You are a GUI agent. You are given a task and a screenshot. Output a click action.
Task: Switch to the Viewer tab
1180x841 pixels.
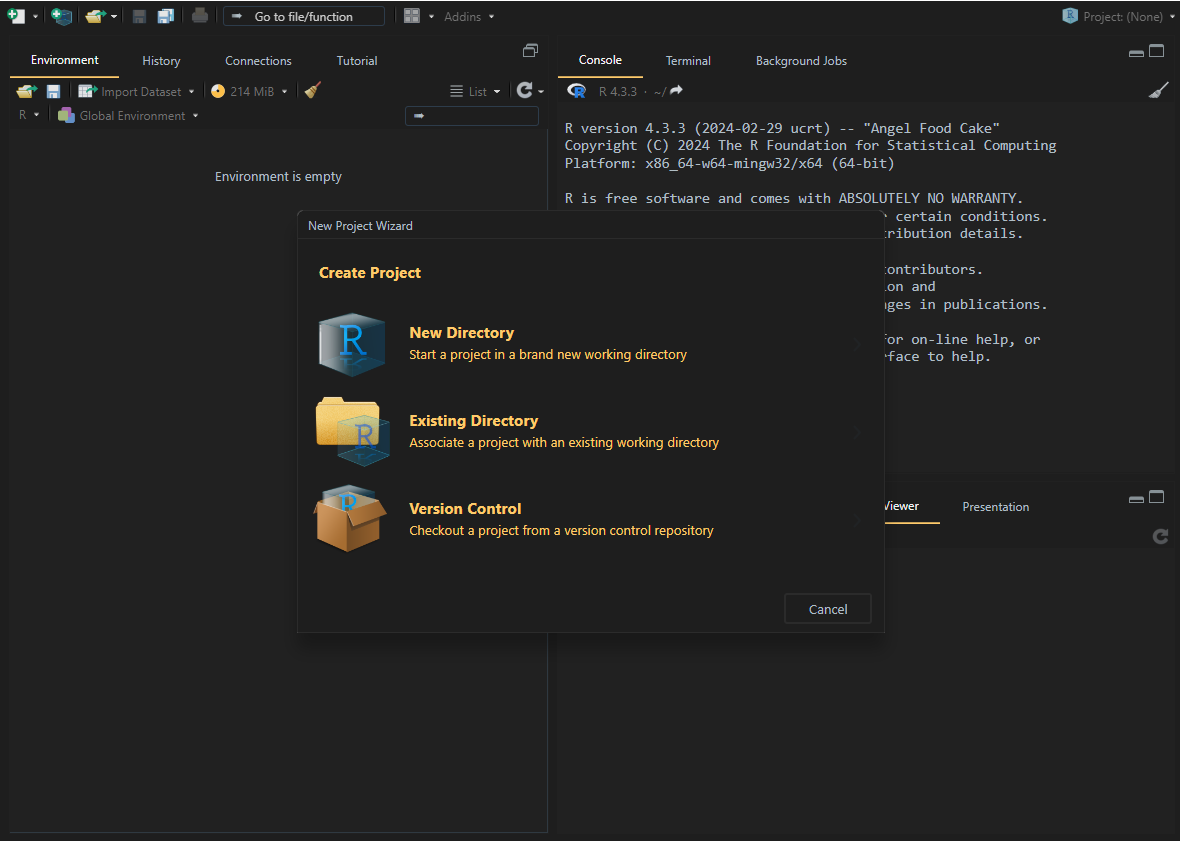point(902,506)
